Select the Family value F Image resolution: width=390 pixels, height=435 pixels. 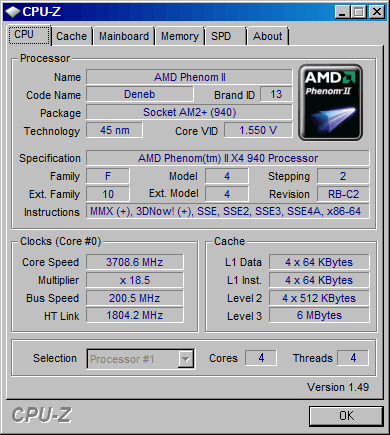click(x=108, y=176)
